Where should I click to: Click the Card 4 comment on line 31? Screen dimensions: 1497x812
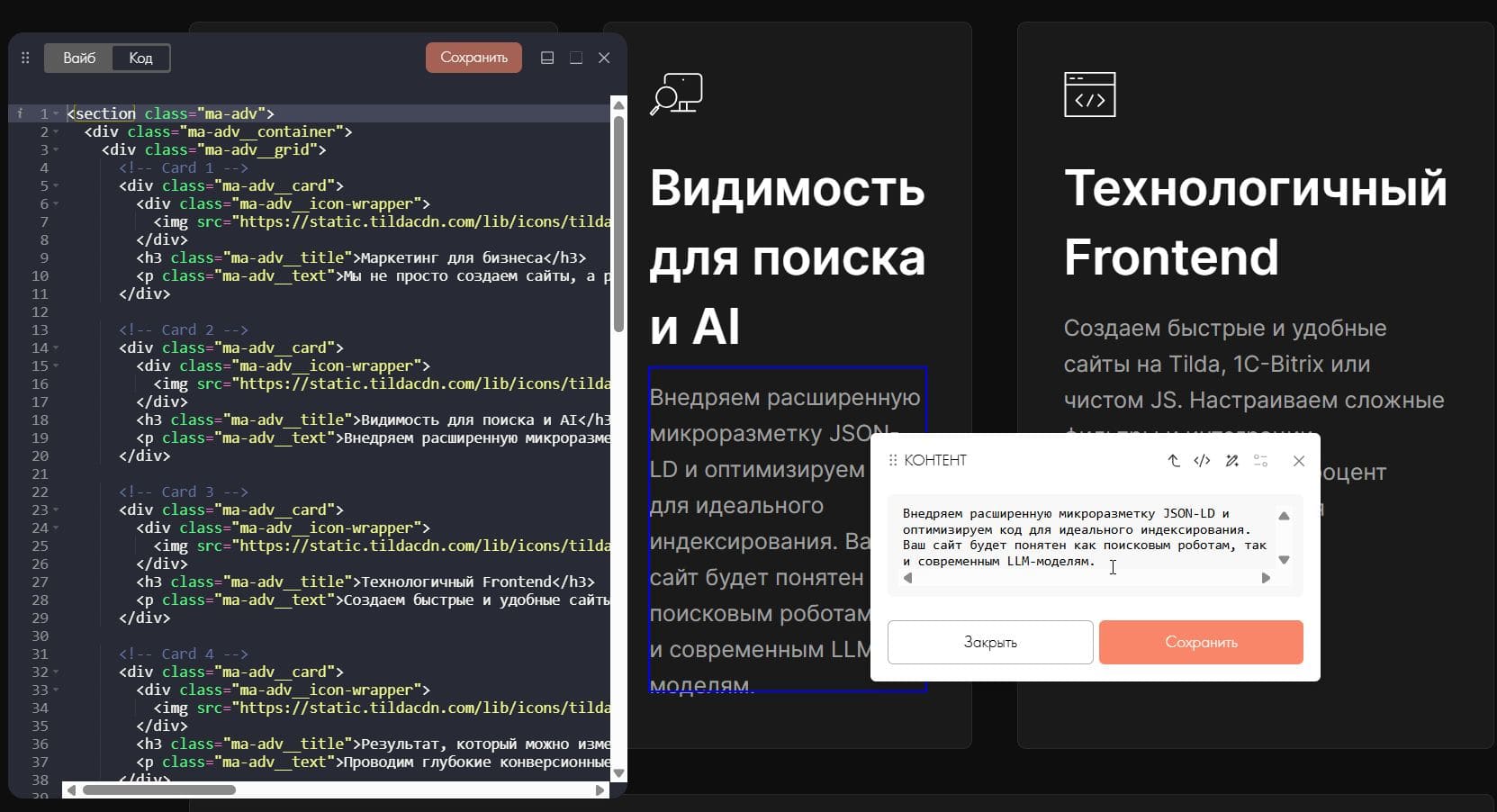point(184,654)
